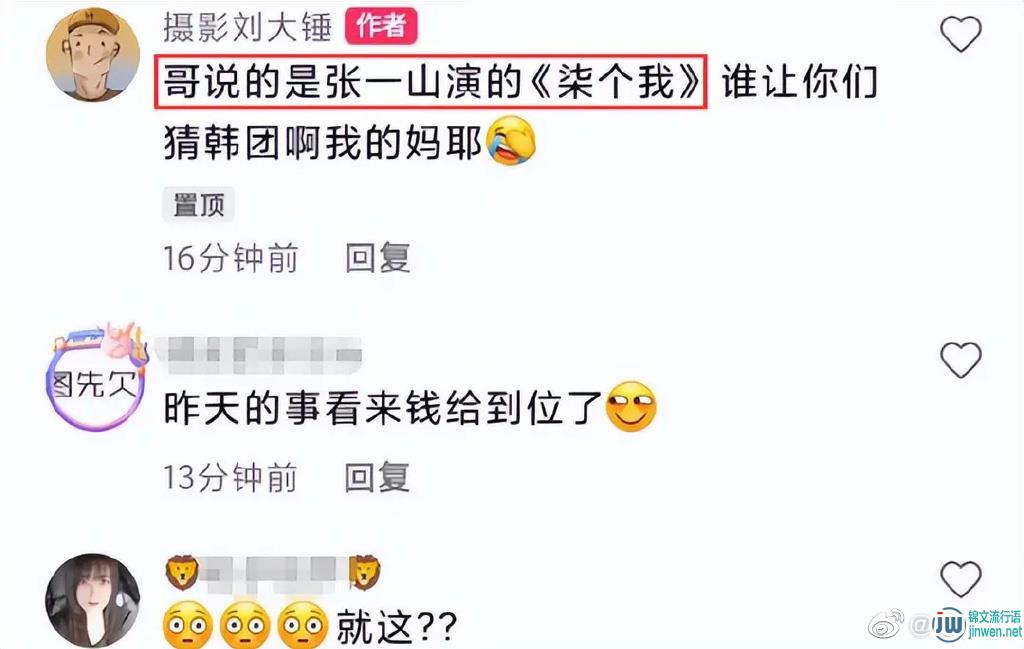Click the red 作者 badge

[381, 27]
